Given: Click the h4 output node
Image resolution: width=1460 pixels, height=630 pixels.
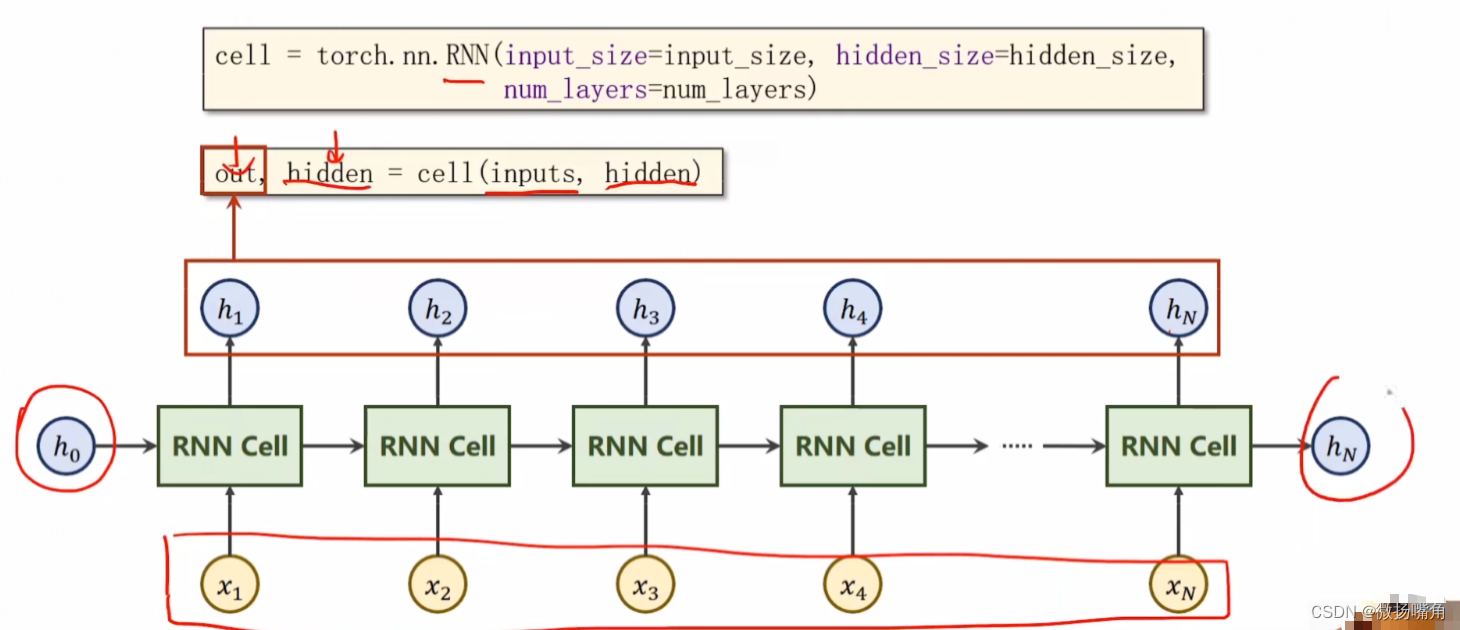Looking at the screenshot, I should tap(853, 308).
